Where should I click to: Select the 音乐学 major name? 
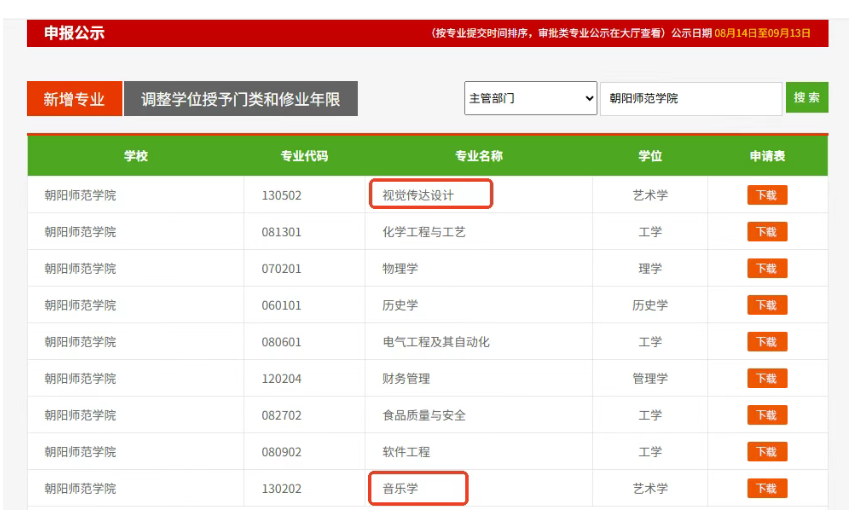coord(400,489)
